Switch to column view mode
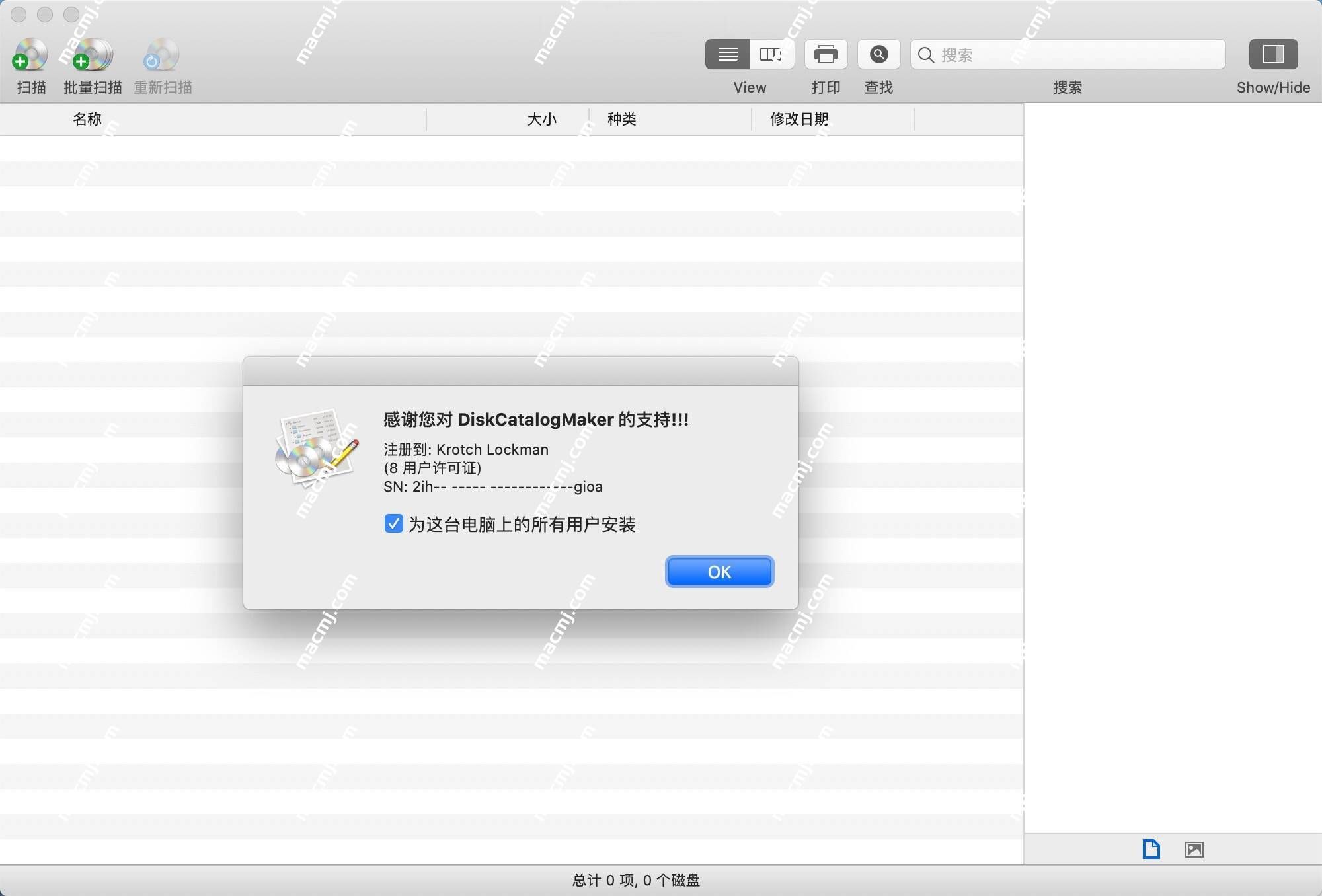This screenshot has width=1322, height=896. click(771, 54)
